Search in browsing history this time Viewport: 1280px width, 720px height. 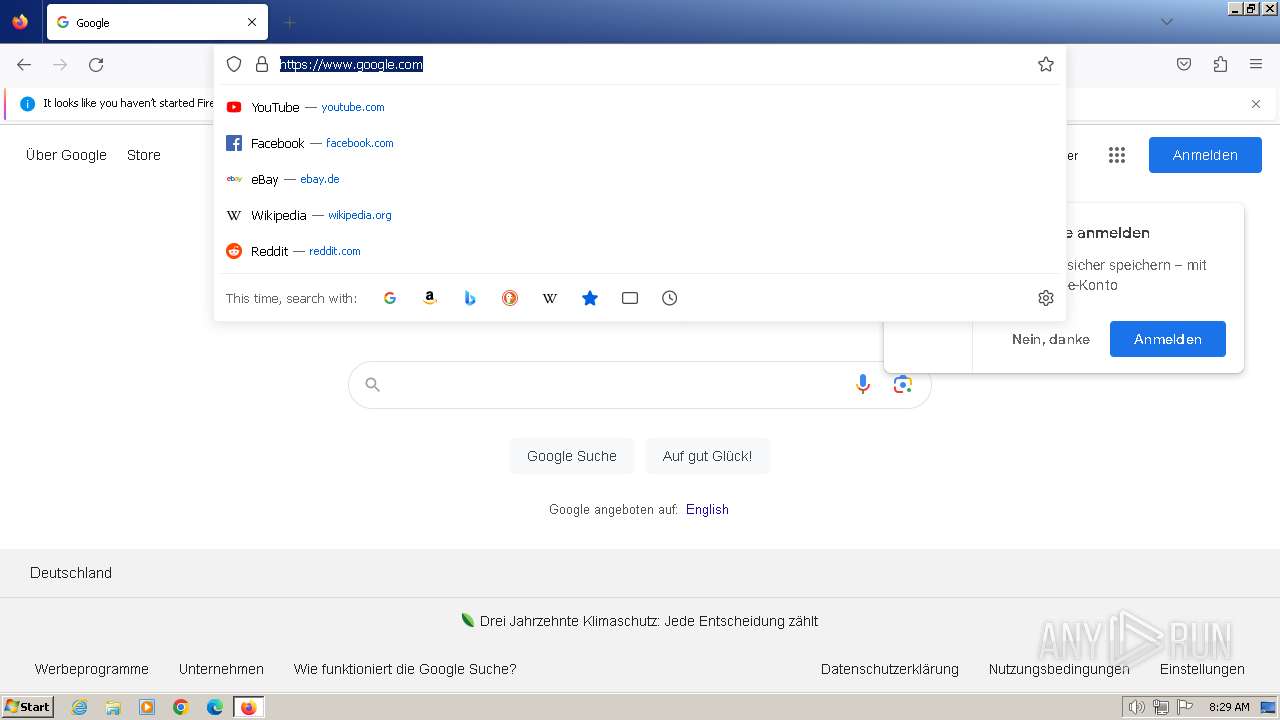coord(670,298)
